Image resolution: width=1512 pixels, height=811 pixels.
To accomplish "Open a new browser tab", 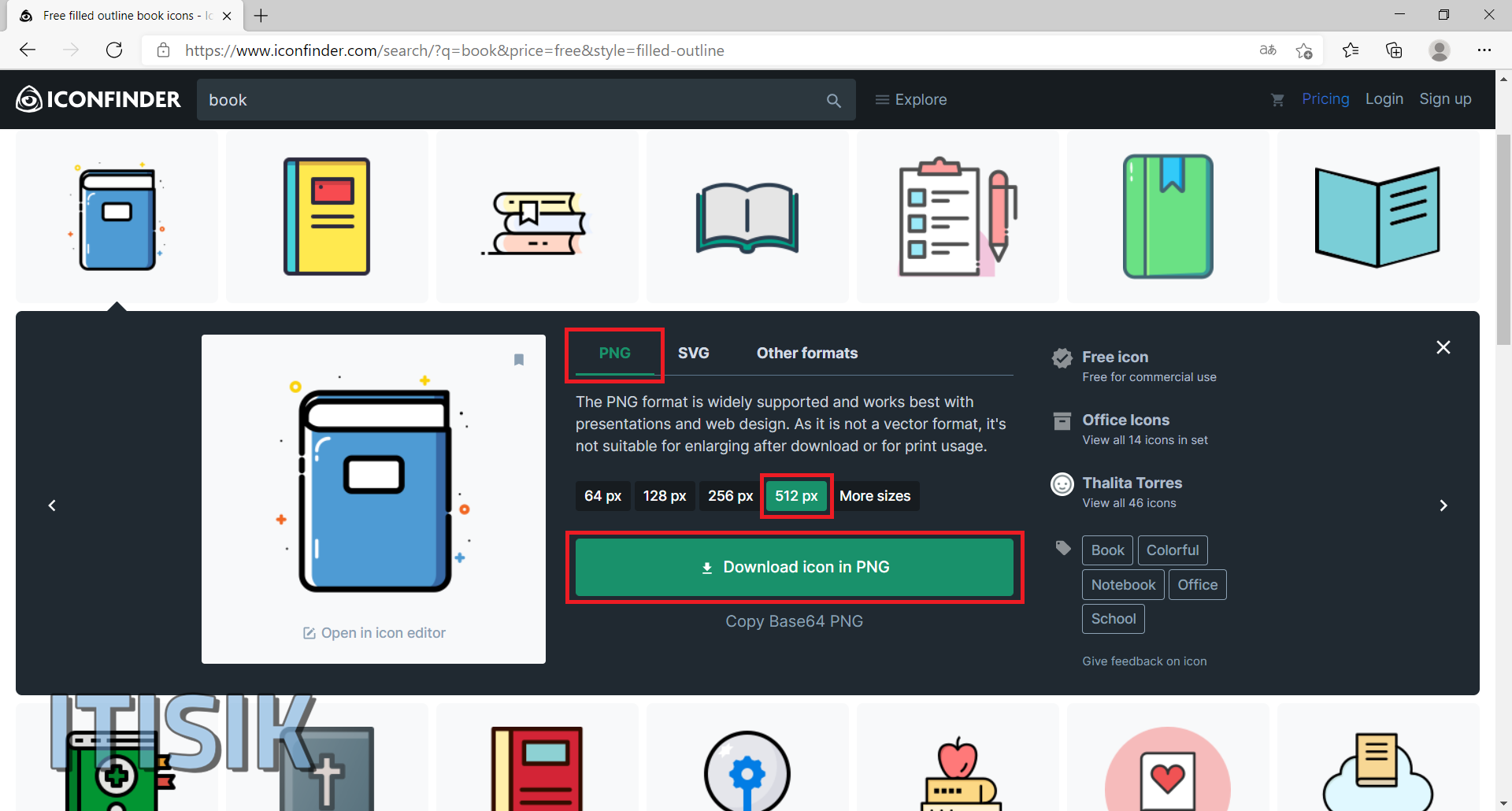I will (261, 16).
